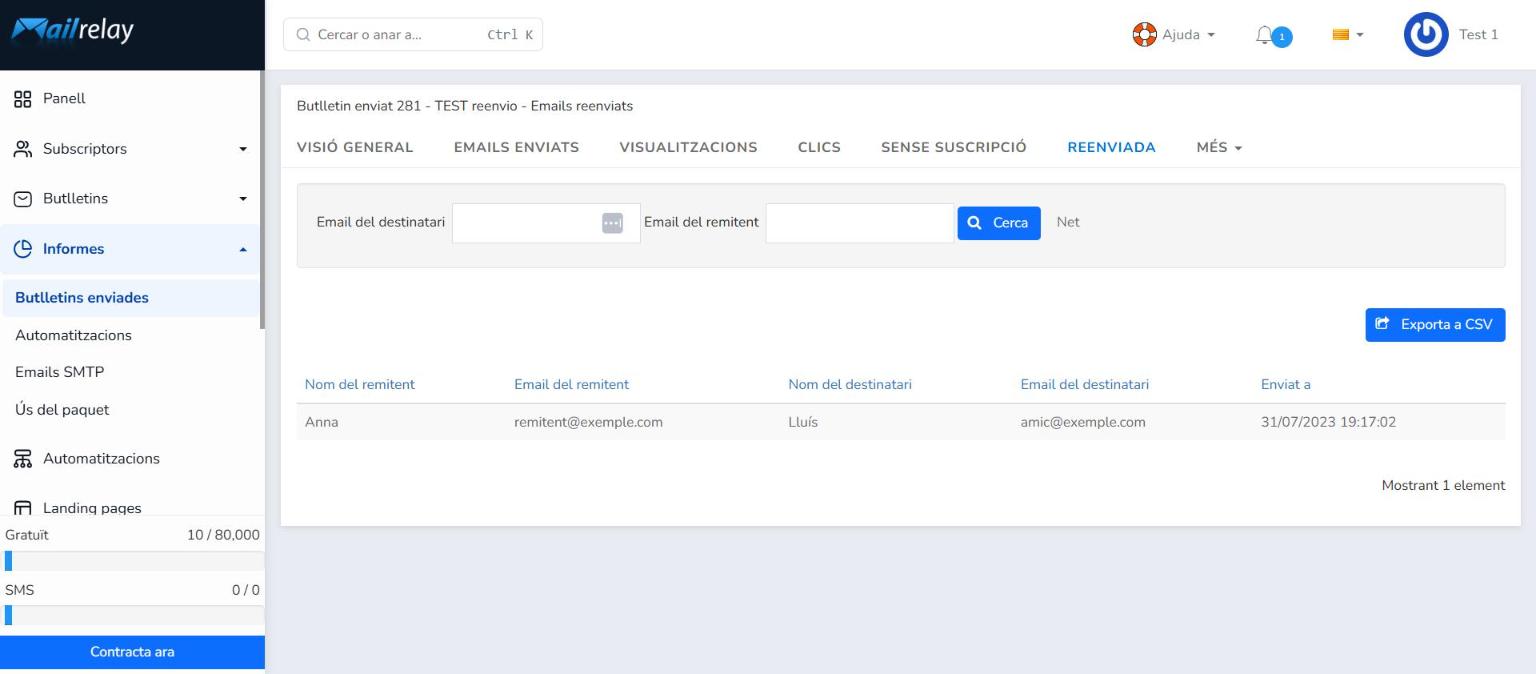The height and width of the screenshot is (674, 1536).
Task: Click the Automatitzacions flow icon in sidebar
Action: point(22,459)
